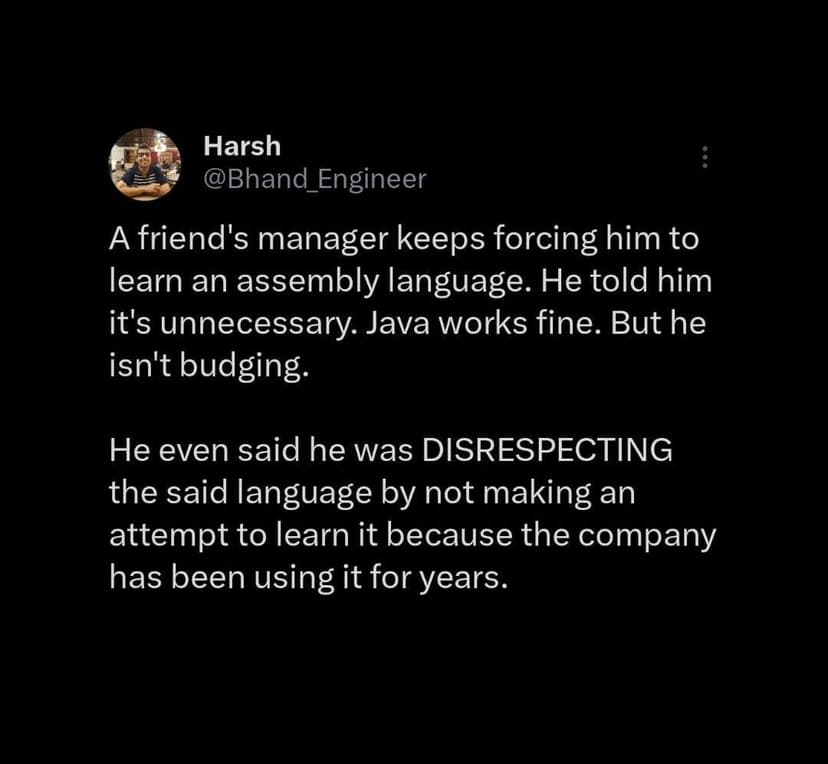Viewport: 828px width, 764px height.
Task: Click the line starting "the said language"
Action: [371, 493]
